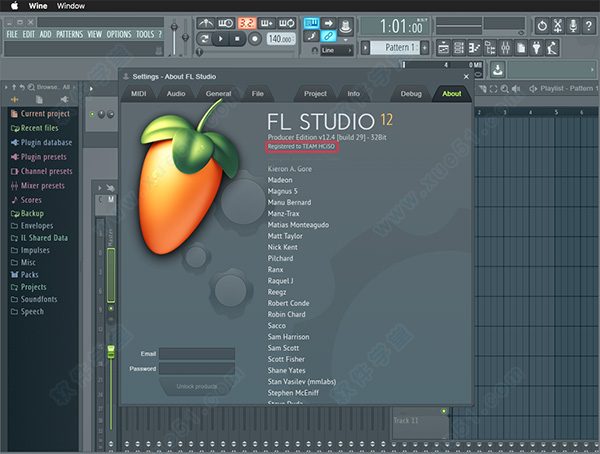Show the browser view icon

pos(490,48)
